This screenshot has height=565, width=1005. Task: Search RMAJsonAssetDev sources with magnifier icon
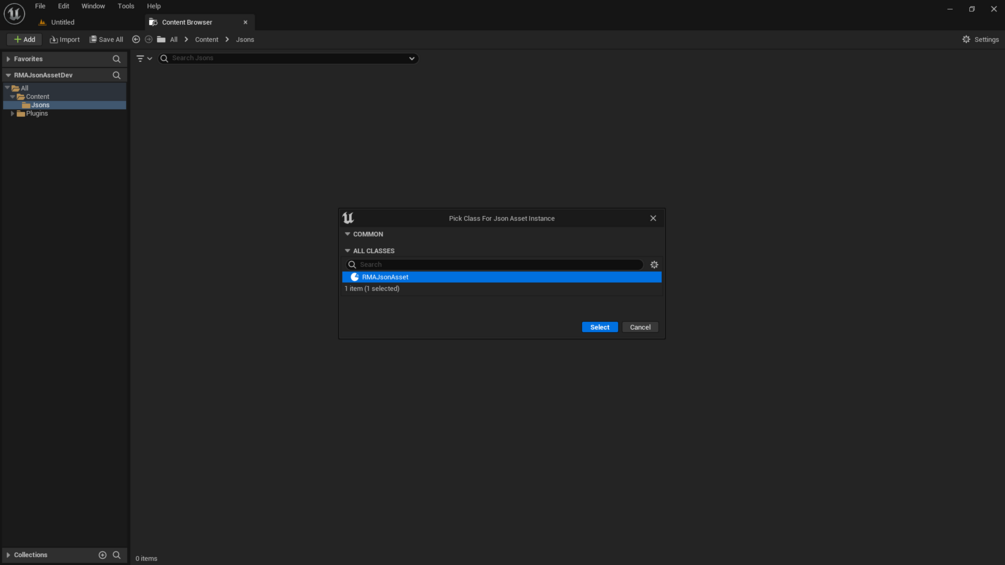click(117, 75)
